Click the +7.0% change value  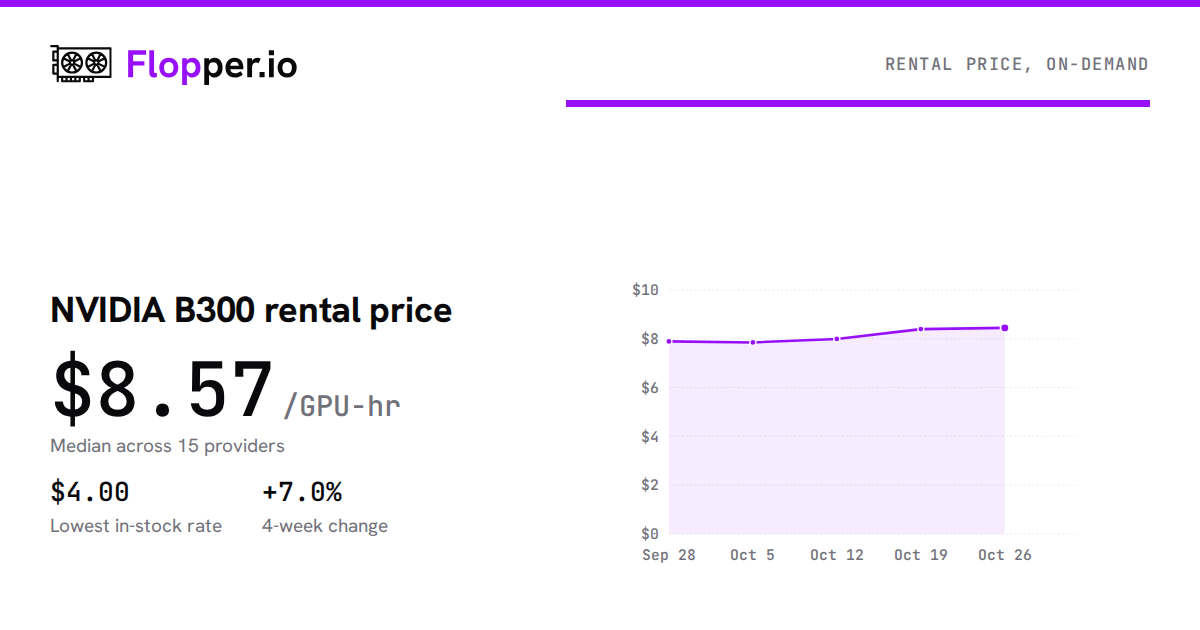point(302,492)
